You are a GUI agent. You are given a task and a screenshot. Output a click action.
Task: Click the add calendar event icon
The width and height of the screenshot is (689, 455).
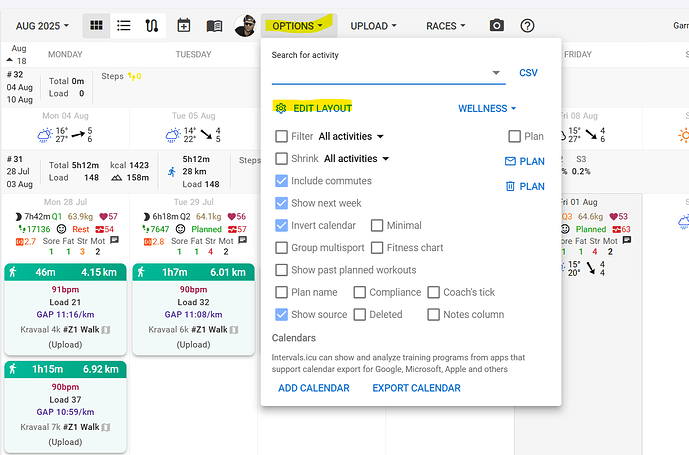[184, 25]
